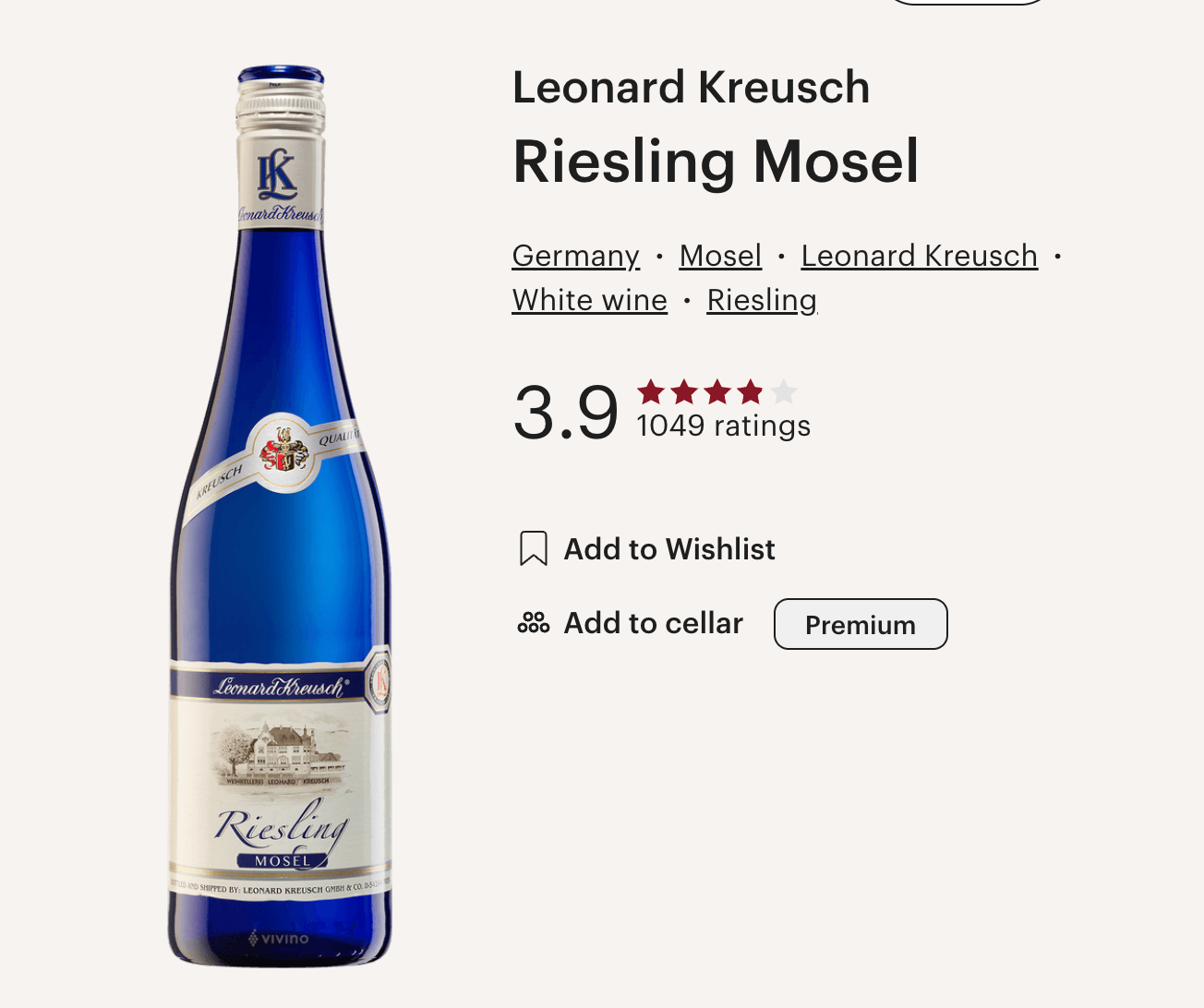The width and height of the screenshot is (1204, 1008).
Task: Open the 1049 ratings count
Action: pos(723,426)
